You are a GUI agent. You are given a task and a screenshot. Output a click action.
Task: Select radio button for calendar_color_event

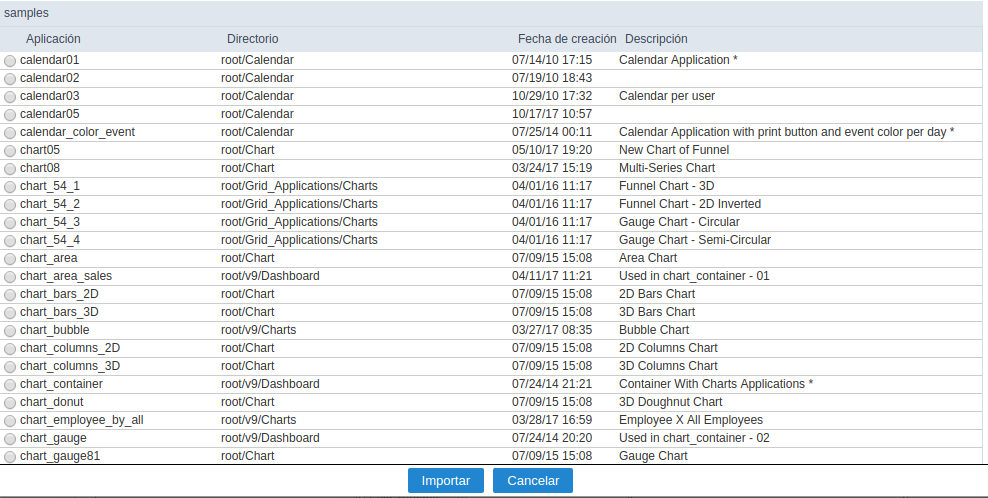coord(10,133)
